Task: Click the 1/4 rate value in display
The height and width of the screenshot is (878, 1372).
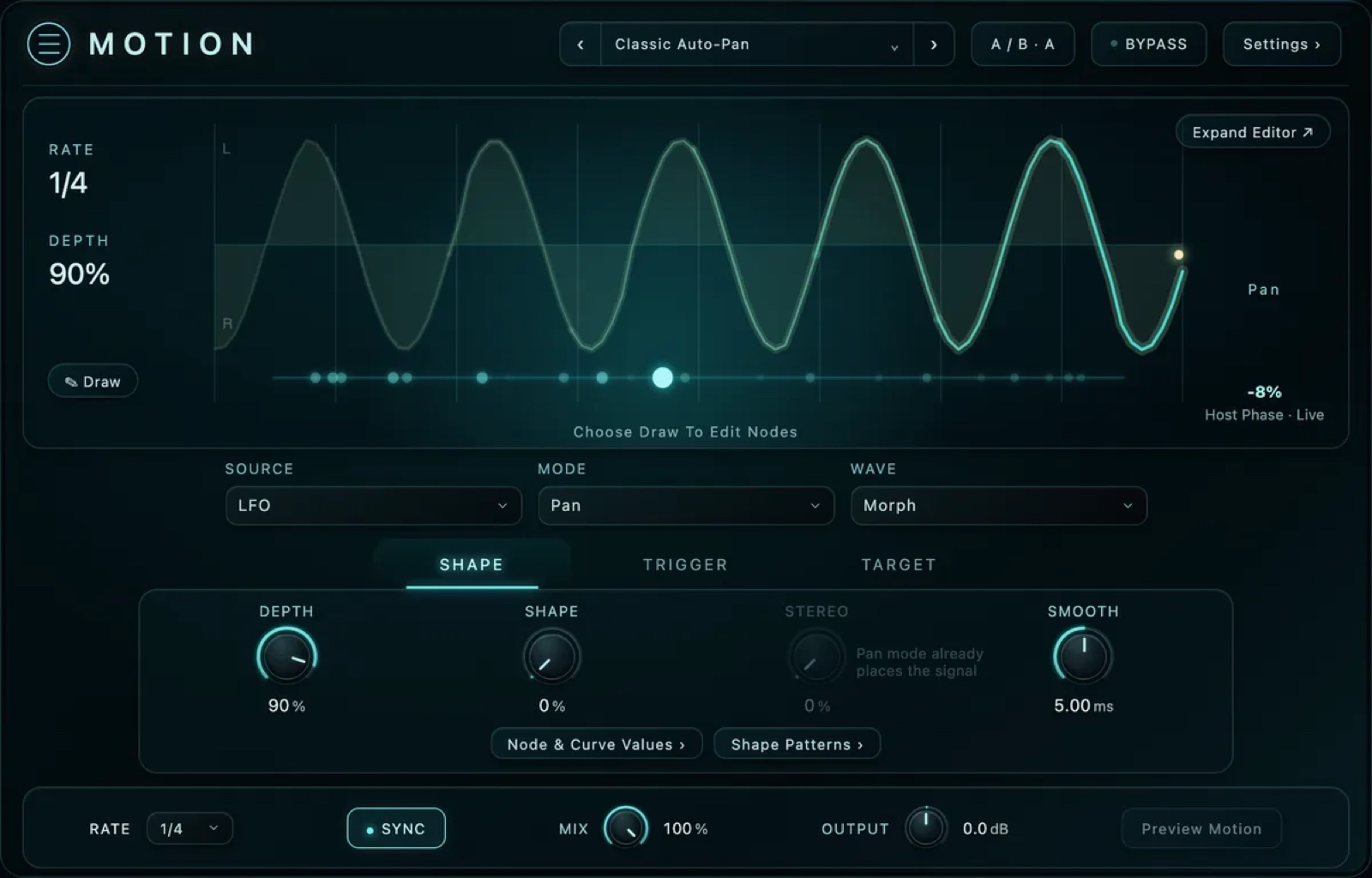Action: [x=69, y=183]
